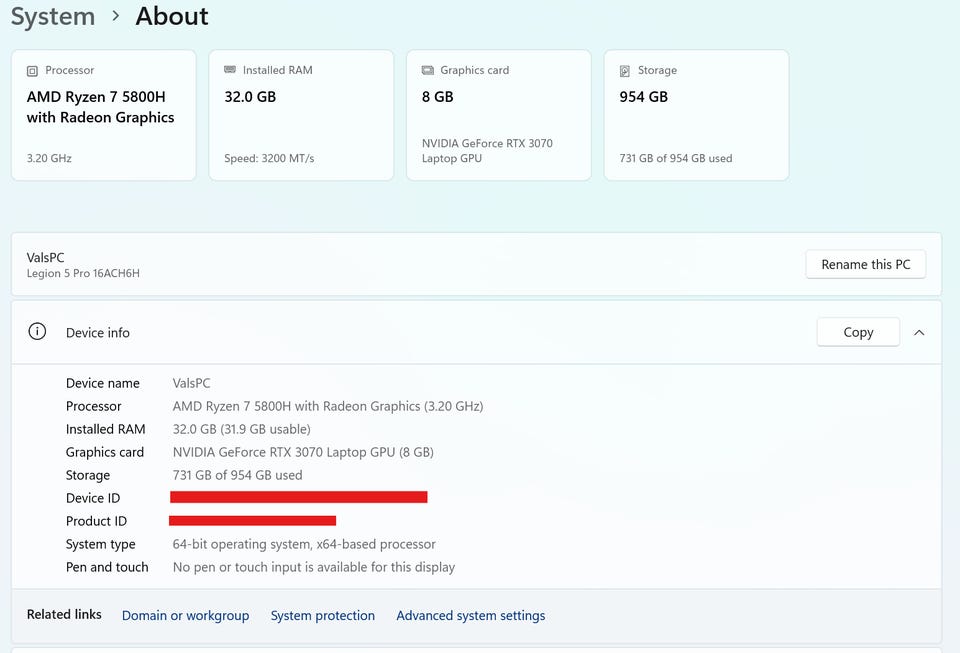960x653 pixels.
Task: Select No pen or touch input value
Action: pyautogui.click(x=313, y=567)
